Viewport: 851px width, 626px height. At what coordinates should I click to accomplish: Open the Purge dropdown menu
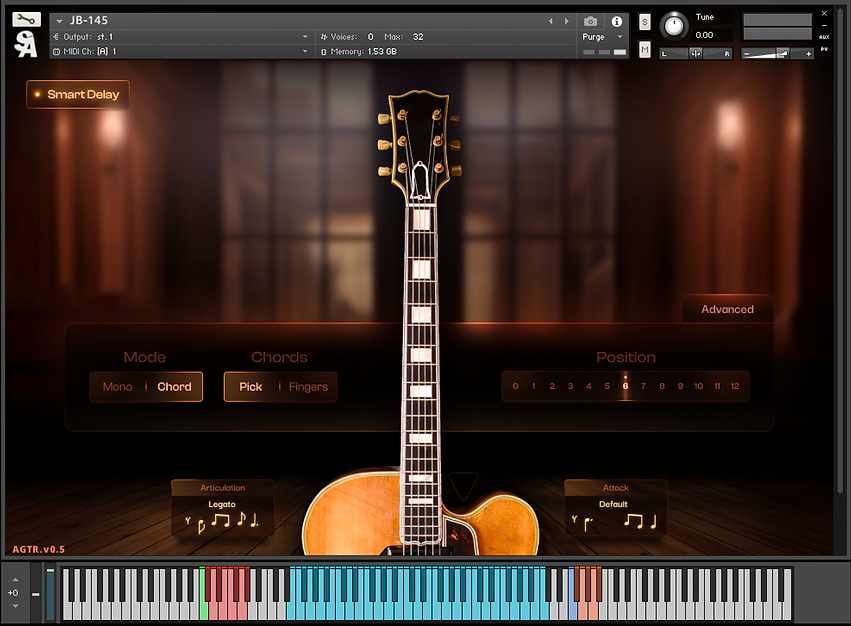coord(602,37)
